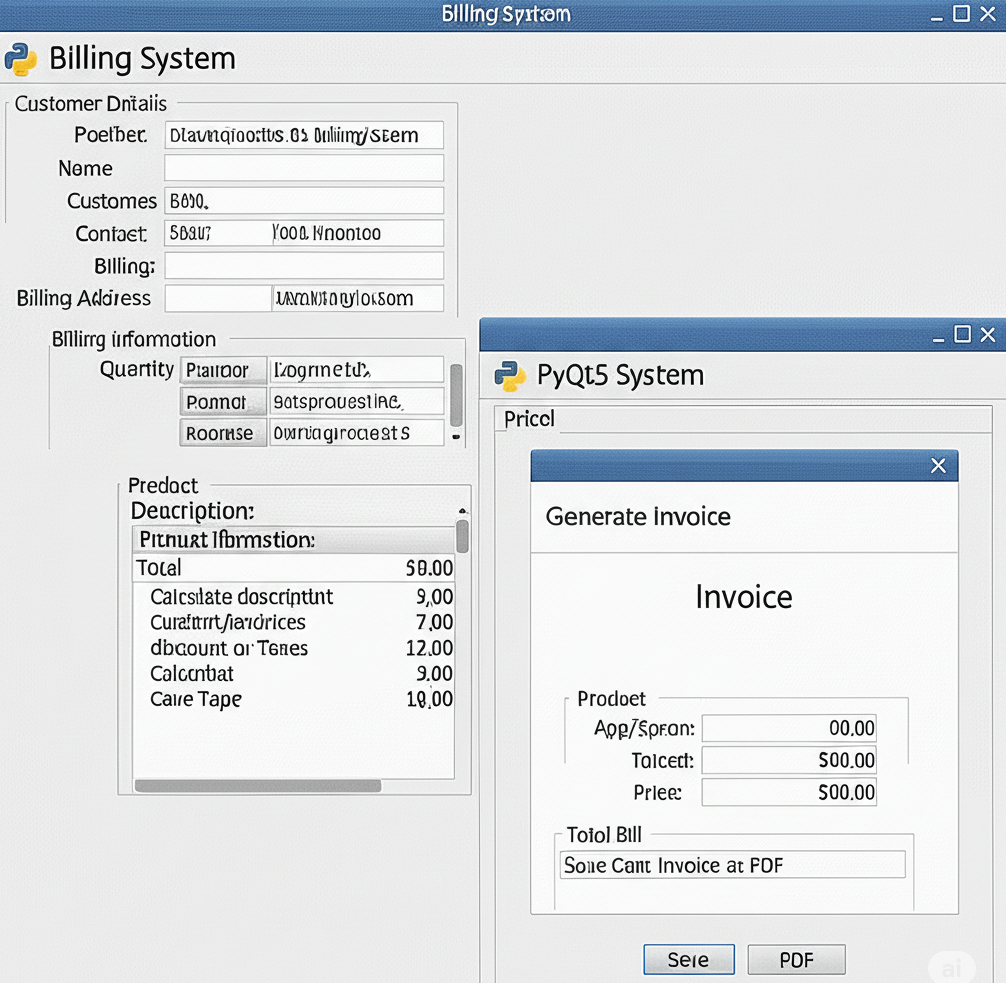Image resolution: width=1006 pixels, height=983 pixels.
Task: Click the Python logo beside Billing System
Action: (x=20, y=59)
